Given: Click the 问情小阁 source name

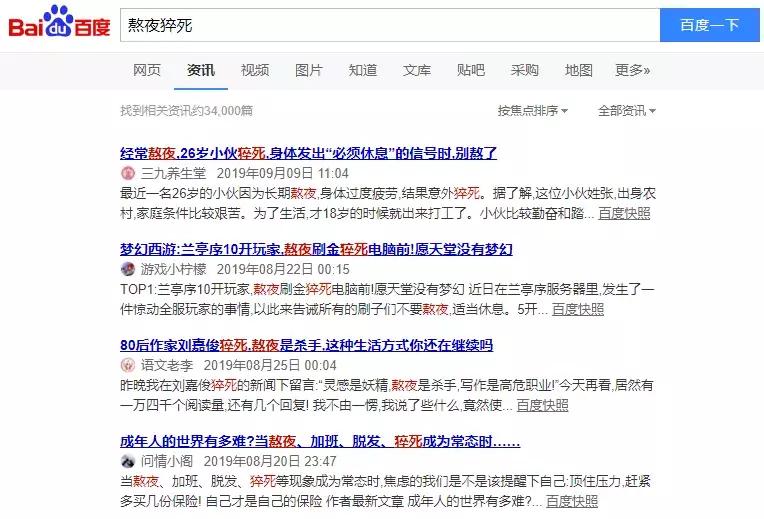Looking at the screenshot, I should point(167,461).
